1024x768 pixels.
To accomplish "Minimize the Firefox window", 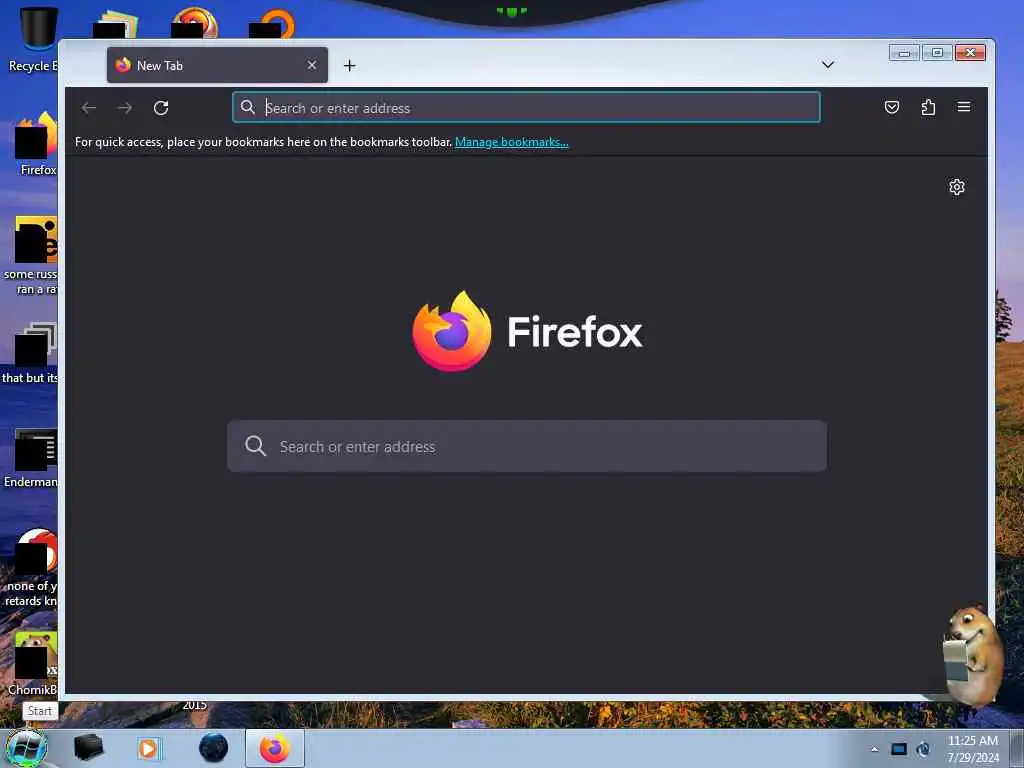I will click(904, 53).
